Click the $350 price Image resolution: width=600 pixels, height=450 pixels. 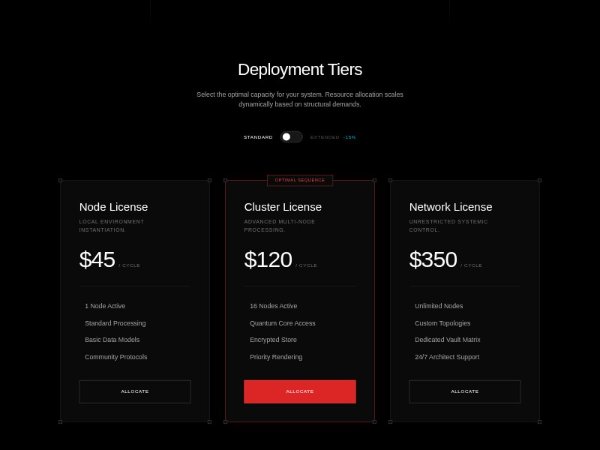pos(433,260)
